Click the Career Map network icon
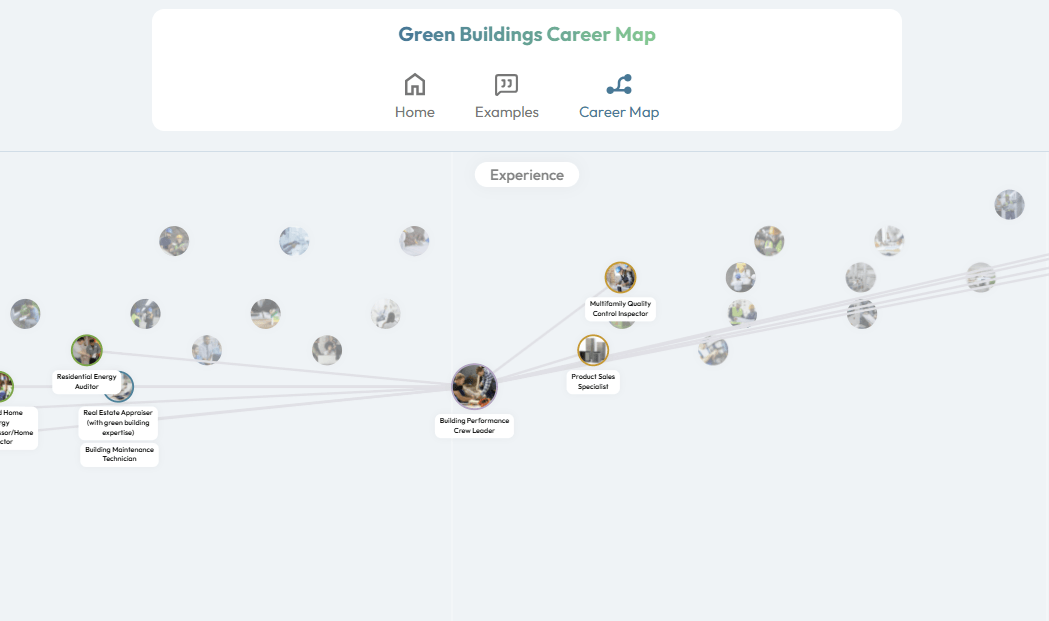Viewport: 1049px width, 621px height. 619,84
